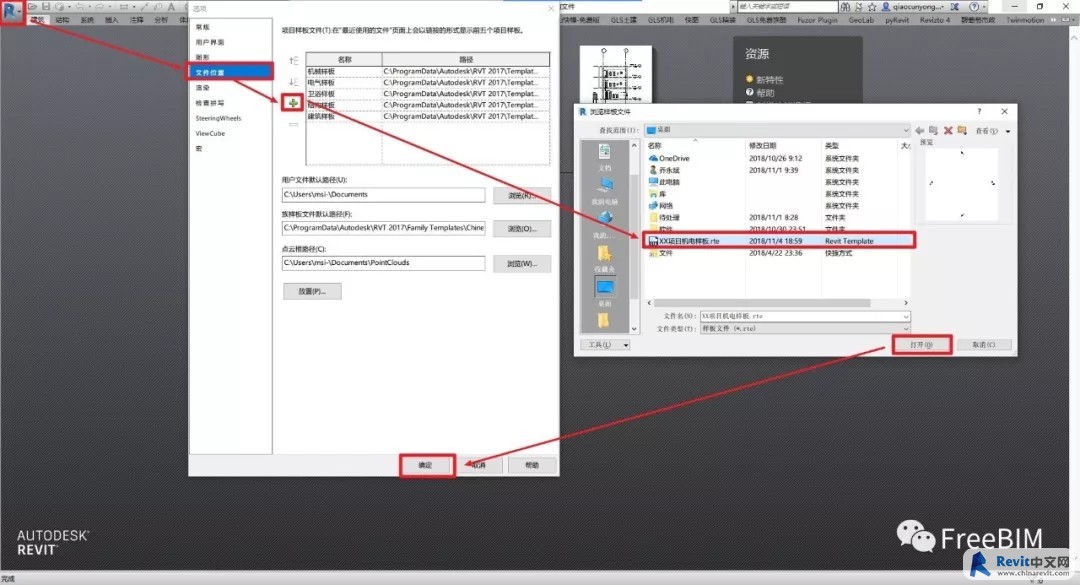This screenshot has height=585, width=1080.
Task: Open the 工具(L) tools dropdown
Action: 605,345
